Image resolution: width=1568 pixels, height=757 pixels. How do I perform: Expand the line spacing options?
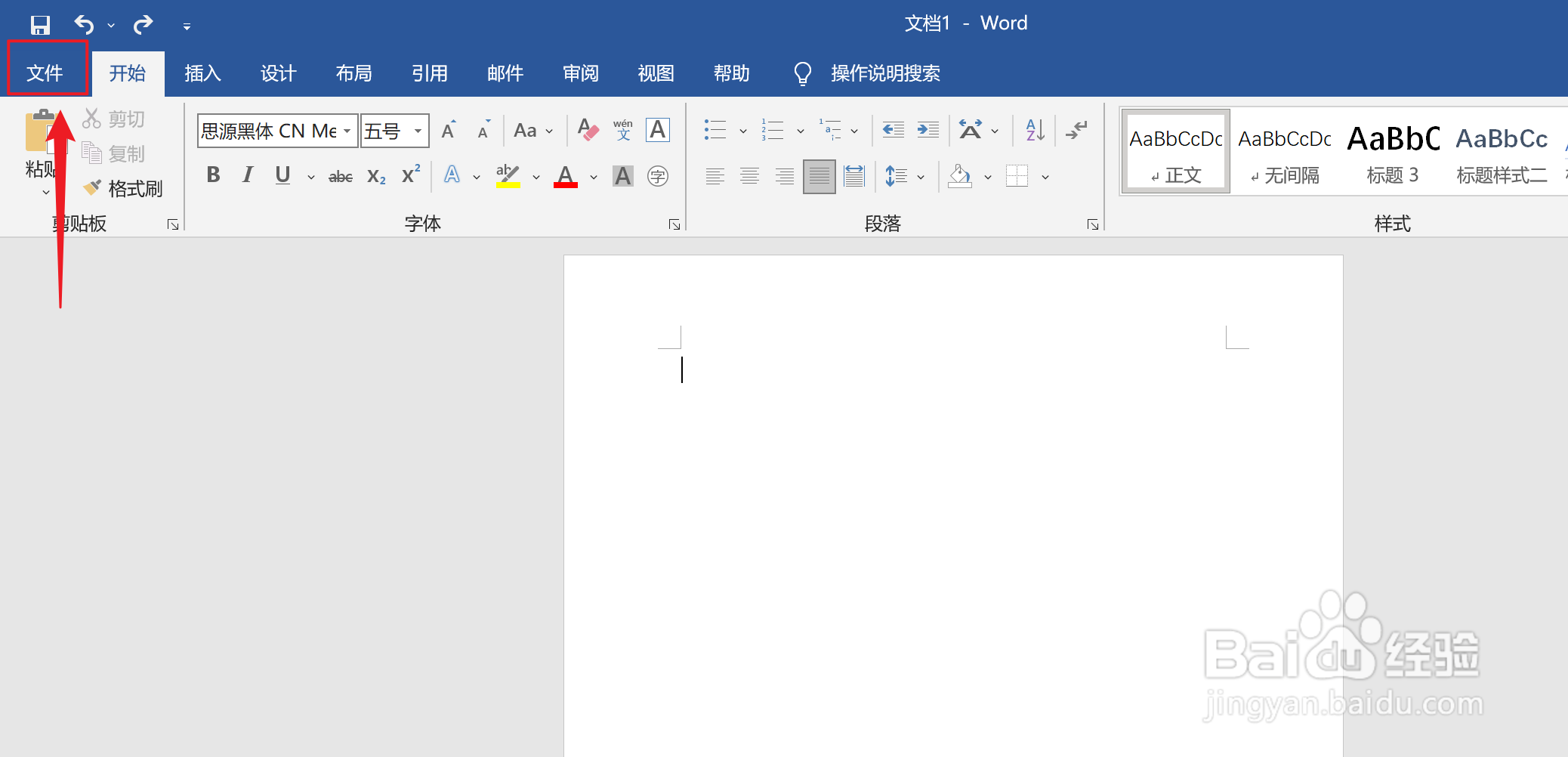pyautogui.click(x=921, y=175)
